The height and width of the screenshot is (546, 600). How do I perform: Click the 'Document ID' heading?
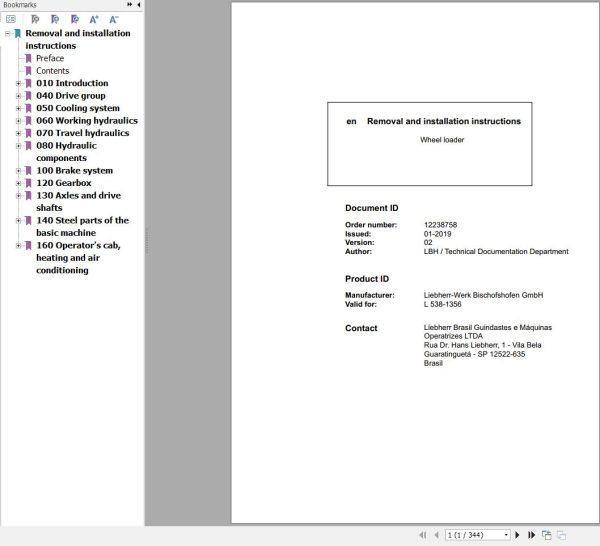(372, 208)
